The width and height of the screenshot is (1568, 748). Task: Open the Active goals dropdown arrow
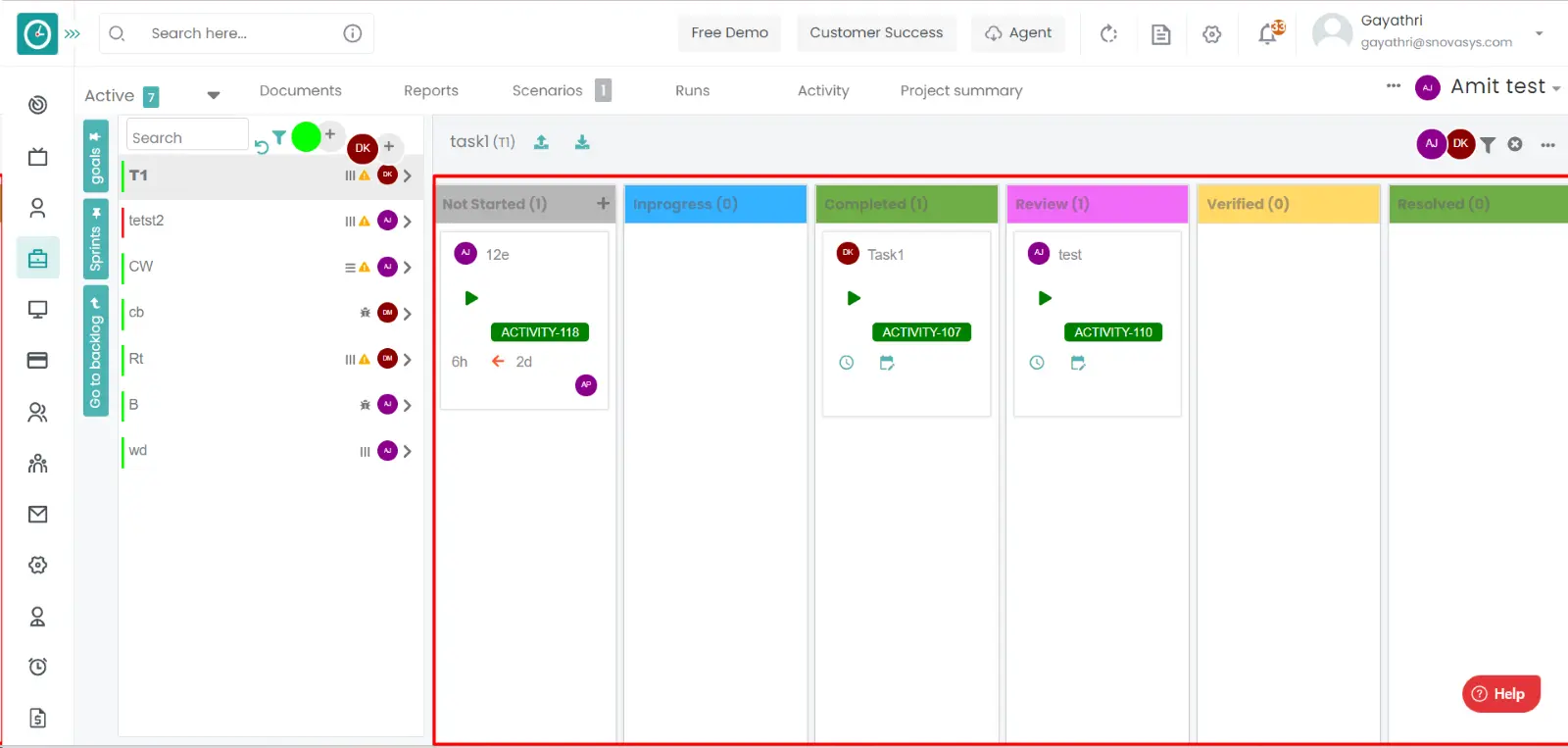[x=214, y=95]
